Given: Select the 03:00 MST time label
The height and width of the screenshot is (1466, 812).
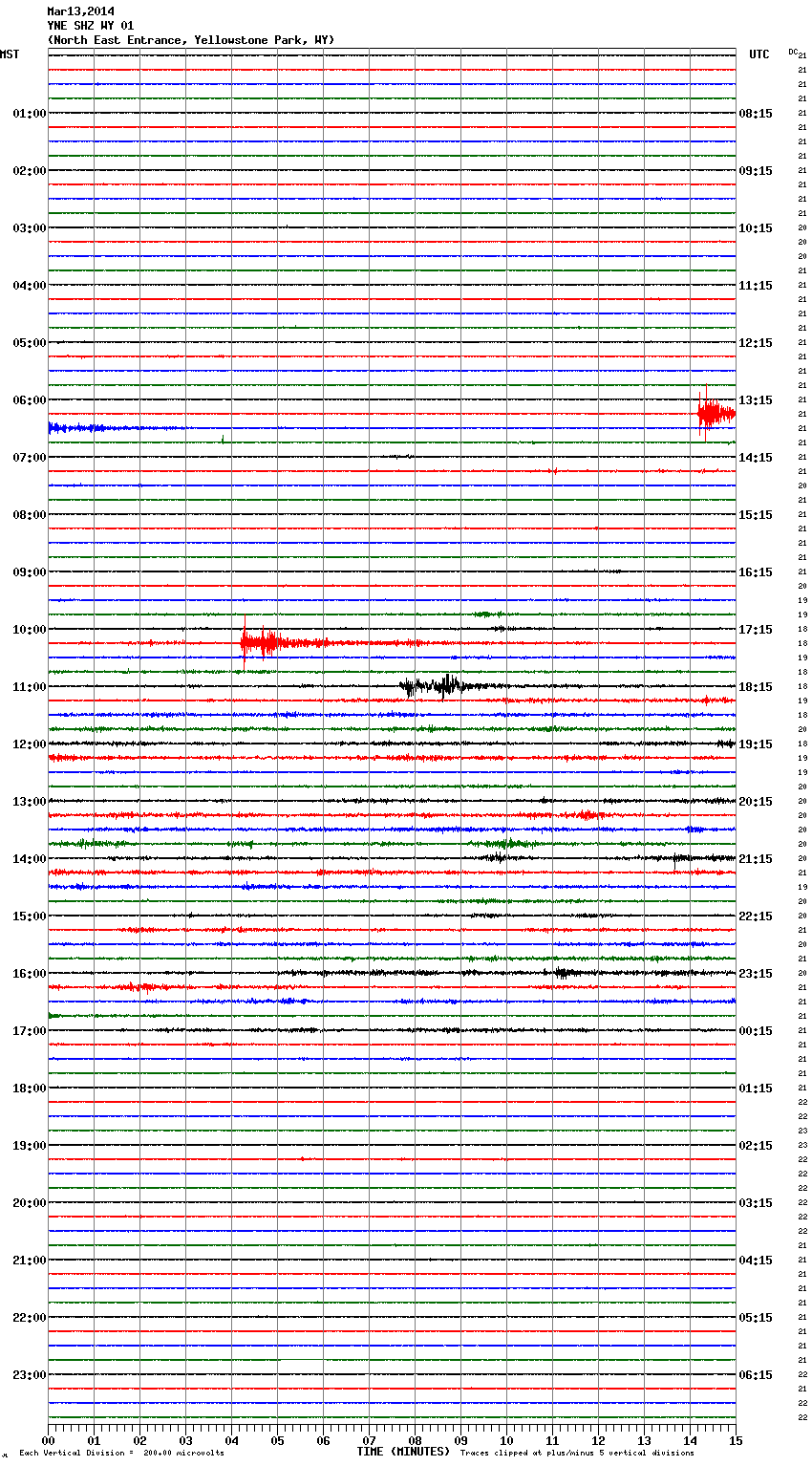Looking at the screenshot, I should point(29,228).
